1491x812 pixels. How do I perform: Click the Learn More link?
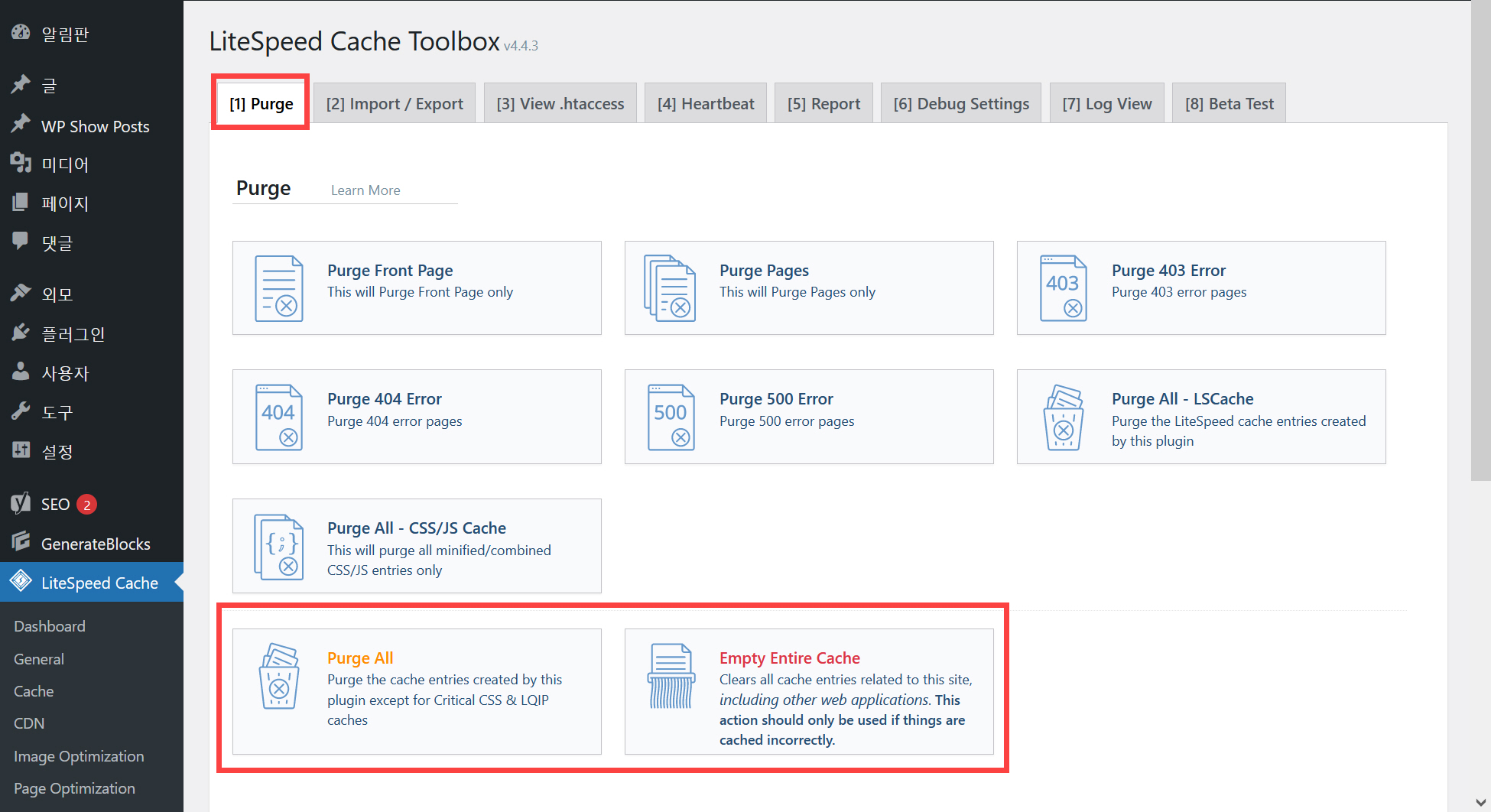click(x=365, y=190)
